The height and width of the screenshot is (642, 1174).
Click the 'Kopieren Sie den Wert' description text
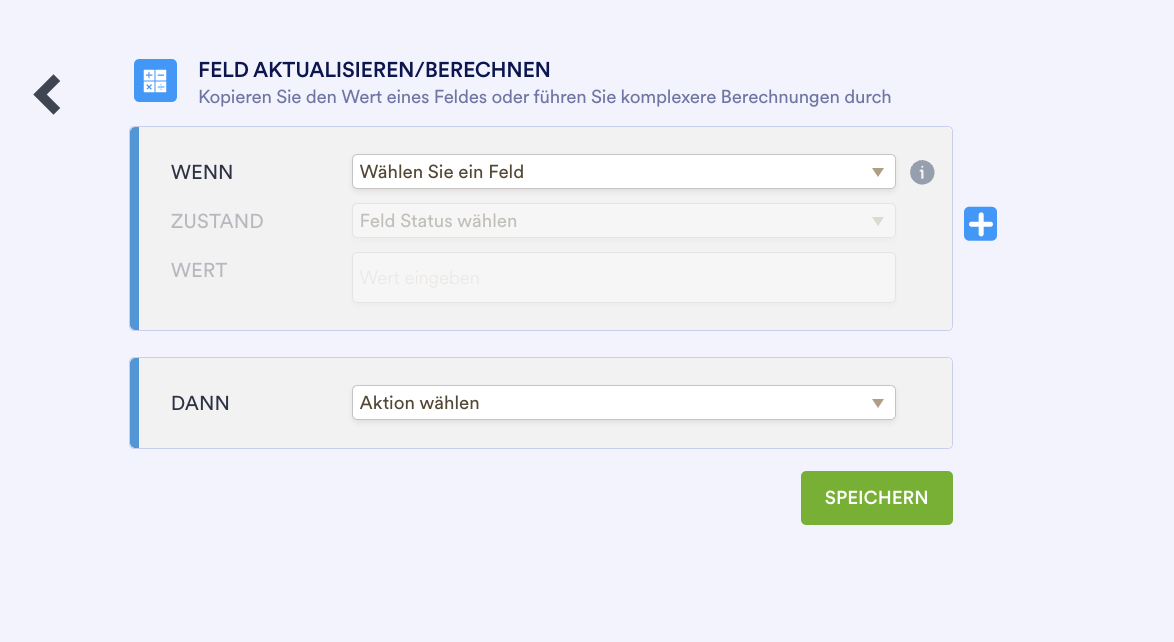544,97
